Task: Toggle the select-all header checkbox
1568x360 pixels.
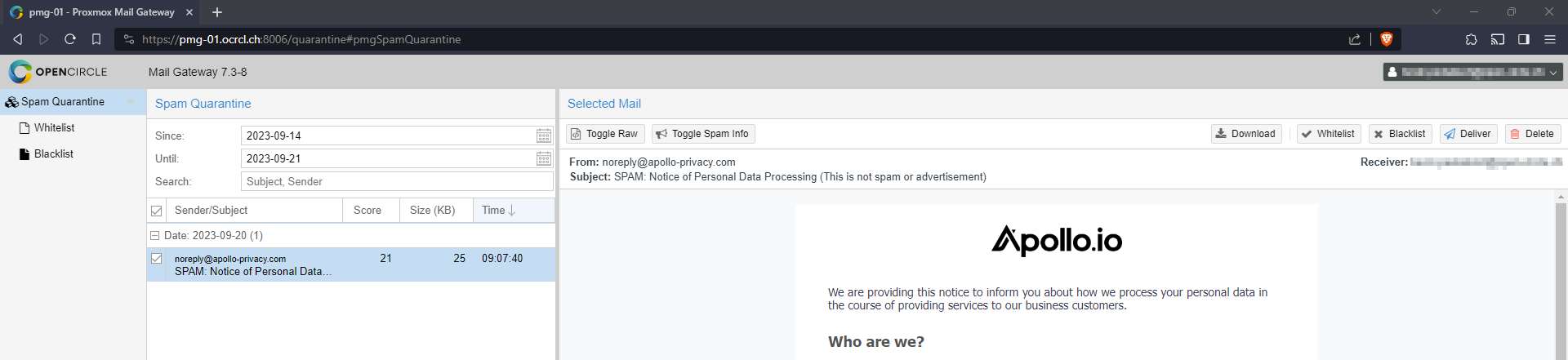Action: tap(157, 211)
